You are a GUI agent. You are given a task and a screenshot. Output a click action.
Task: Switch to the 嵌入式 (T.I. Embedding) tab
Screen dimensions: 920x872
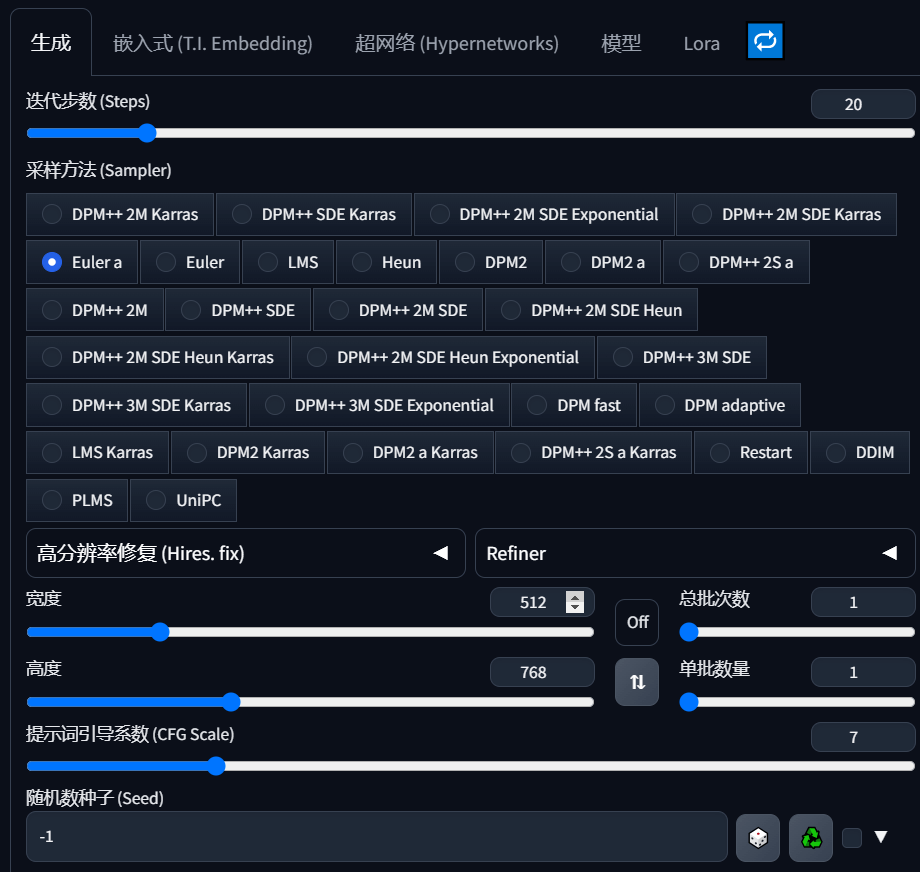tap(213, 43)
